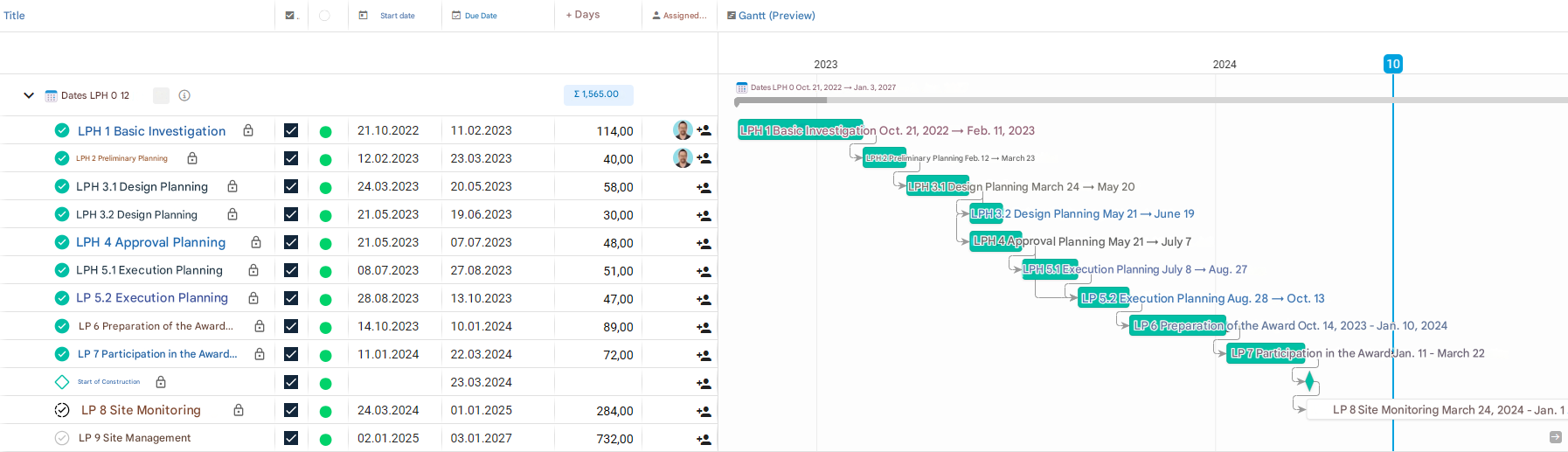Collapse the Dates LPH 0 group
Screen dimensions: 1568x452
pos(29,95)
